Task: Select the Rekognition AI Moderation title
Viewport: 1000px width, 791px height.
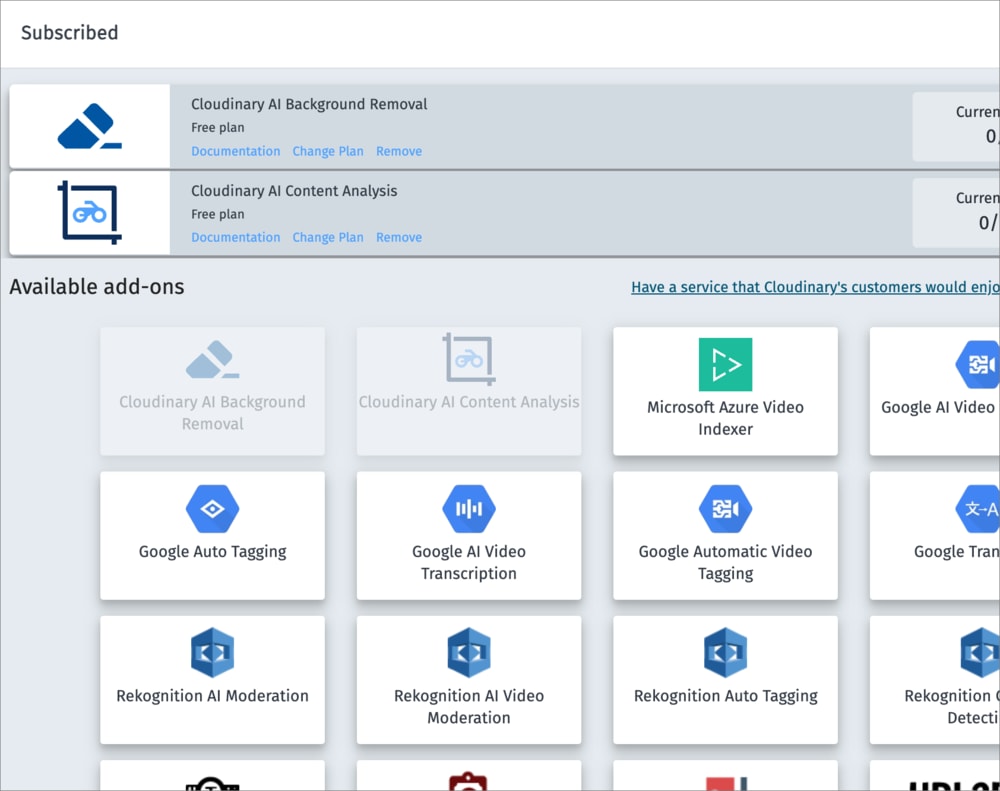Action: (x=212, y=696)
